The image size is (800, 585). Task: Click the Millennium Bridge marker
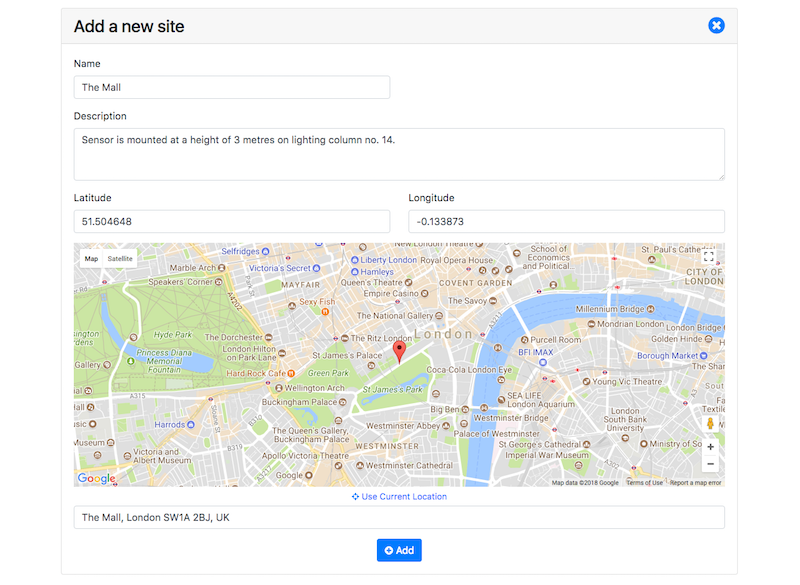[650, 309]
